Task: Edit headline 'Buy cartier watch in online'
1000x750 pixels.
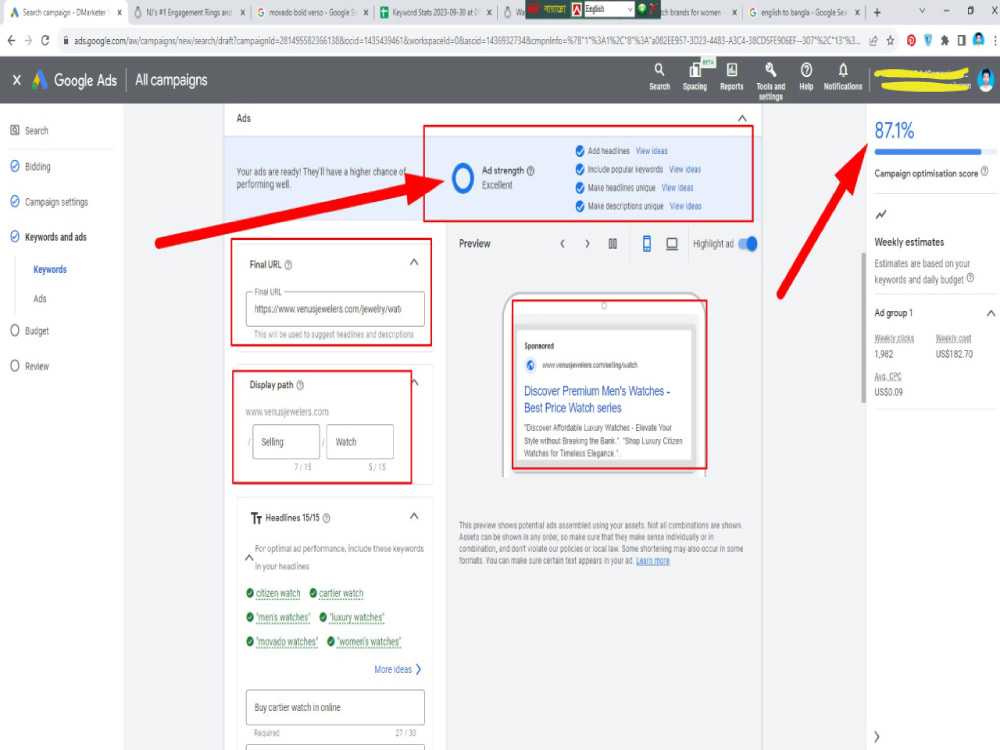Action: tap(335, 707)
